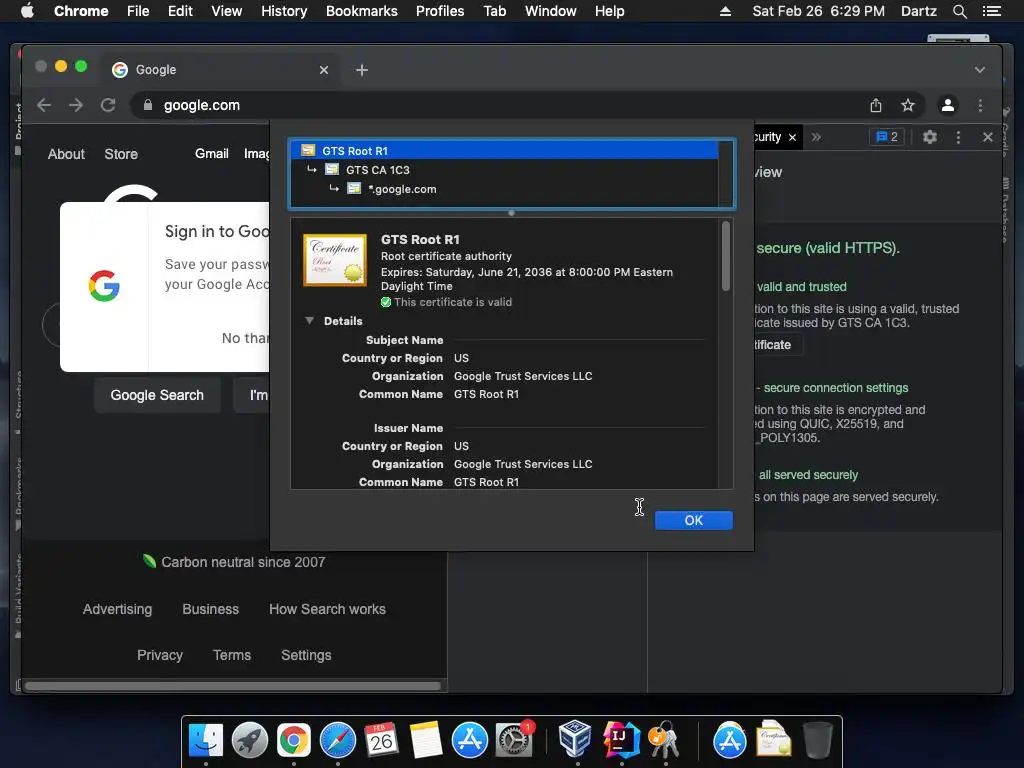Open Chrome from the Dock
This screenshot has width=1024, height=768.
293,740
